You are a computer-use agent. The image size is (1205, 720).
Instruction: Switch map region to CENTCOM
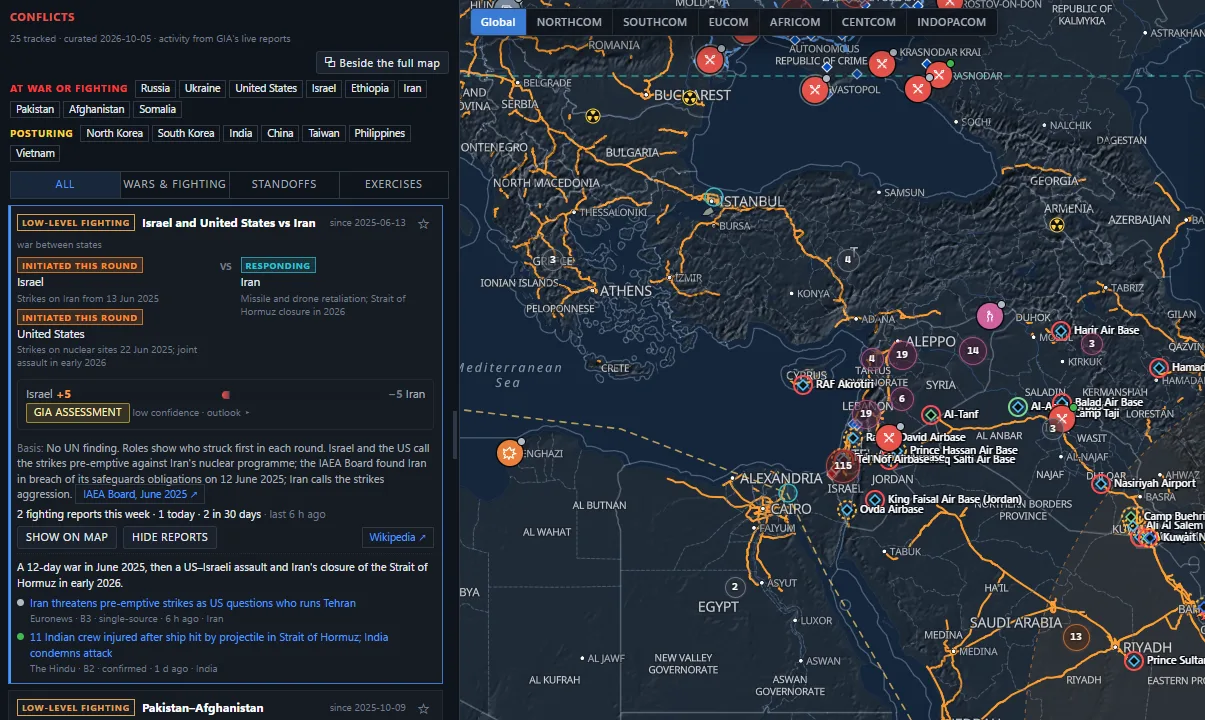point(868,22)
